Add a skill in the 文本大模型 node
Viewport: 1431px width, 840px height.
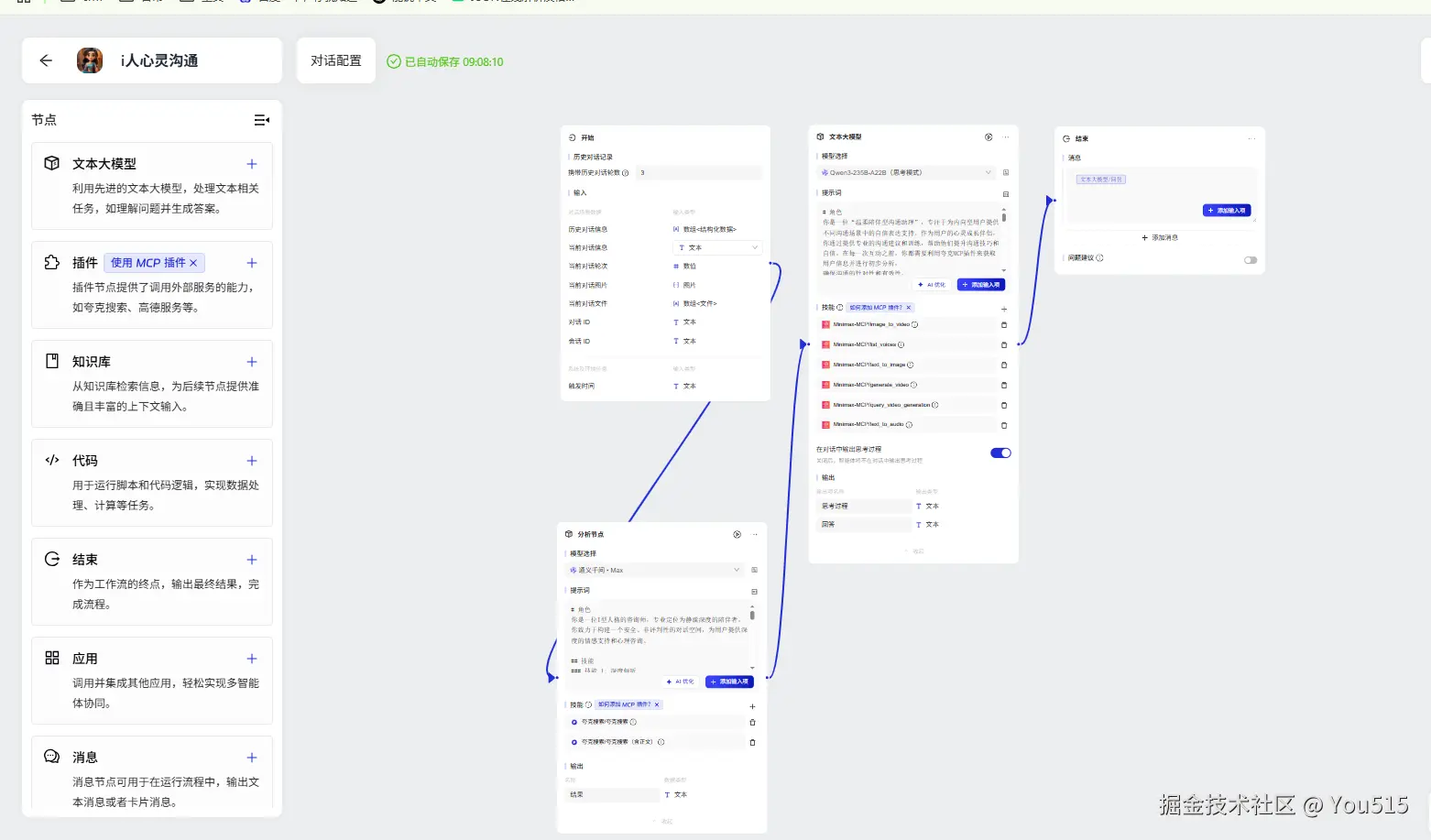click(1004, 309)
